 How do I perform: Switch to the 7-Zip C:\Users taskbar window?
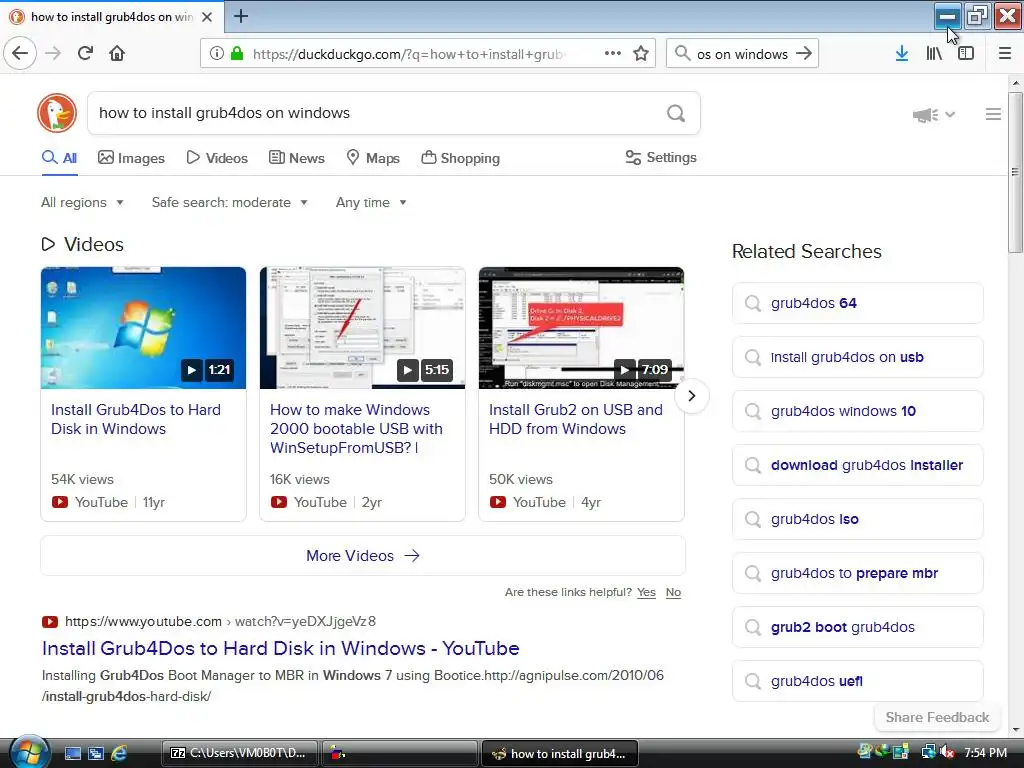point(238,753)
